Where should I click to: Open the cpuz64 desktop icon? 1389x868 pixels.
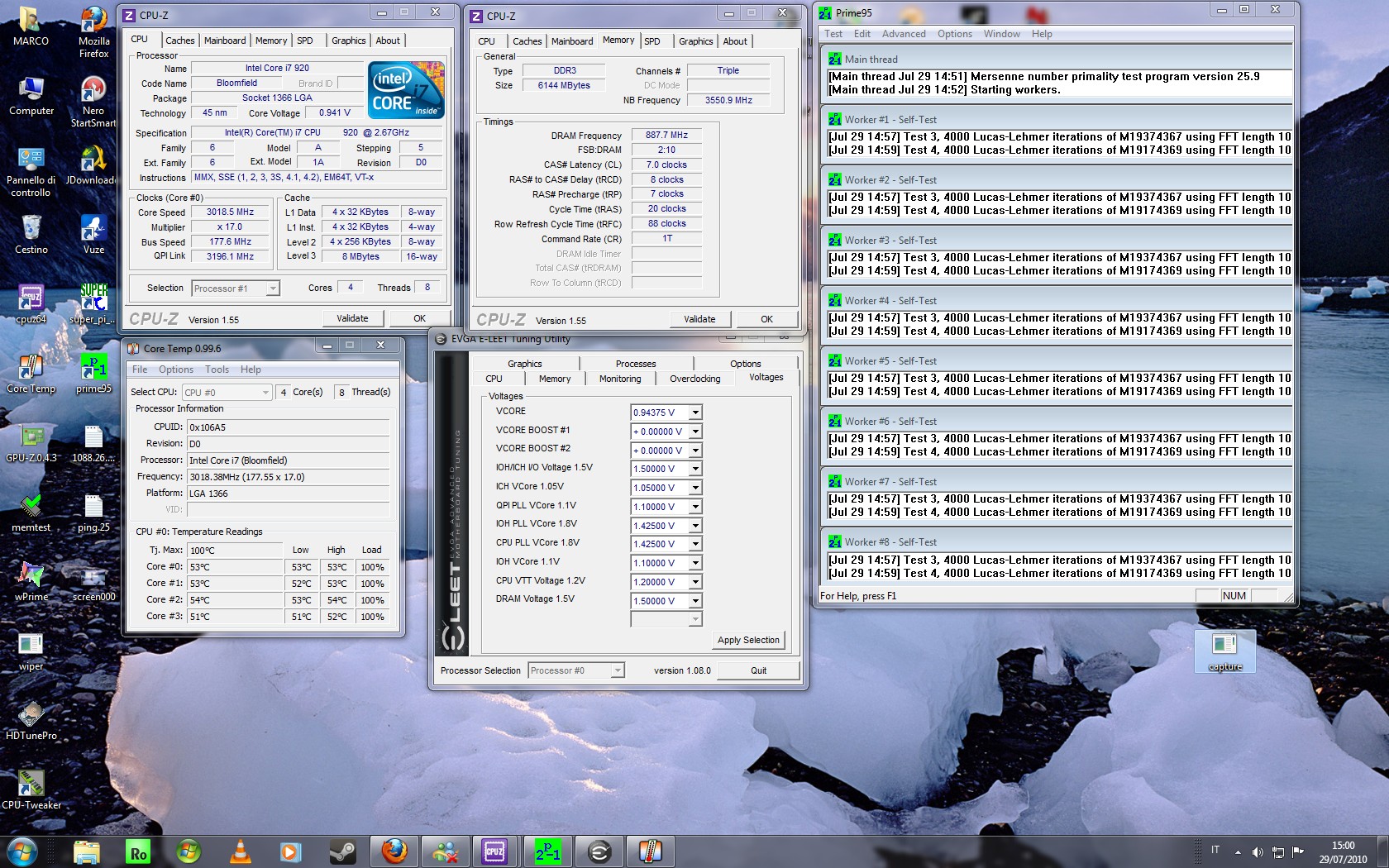[x=31, y=304]
